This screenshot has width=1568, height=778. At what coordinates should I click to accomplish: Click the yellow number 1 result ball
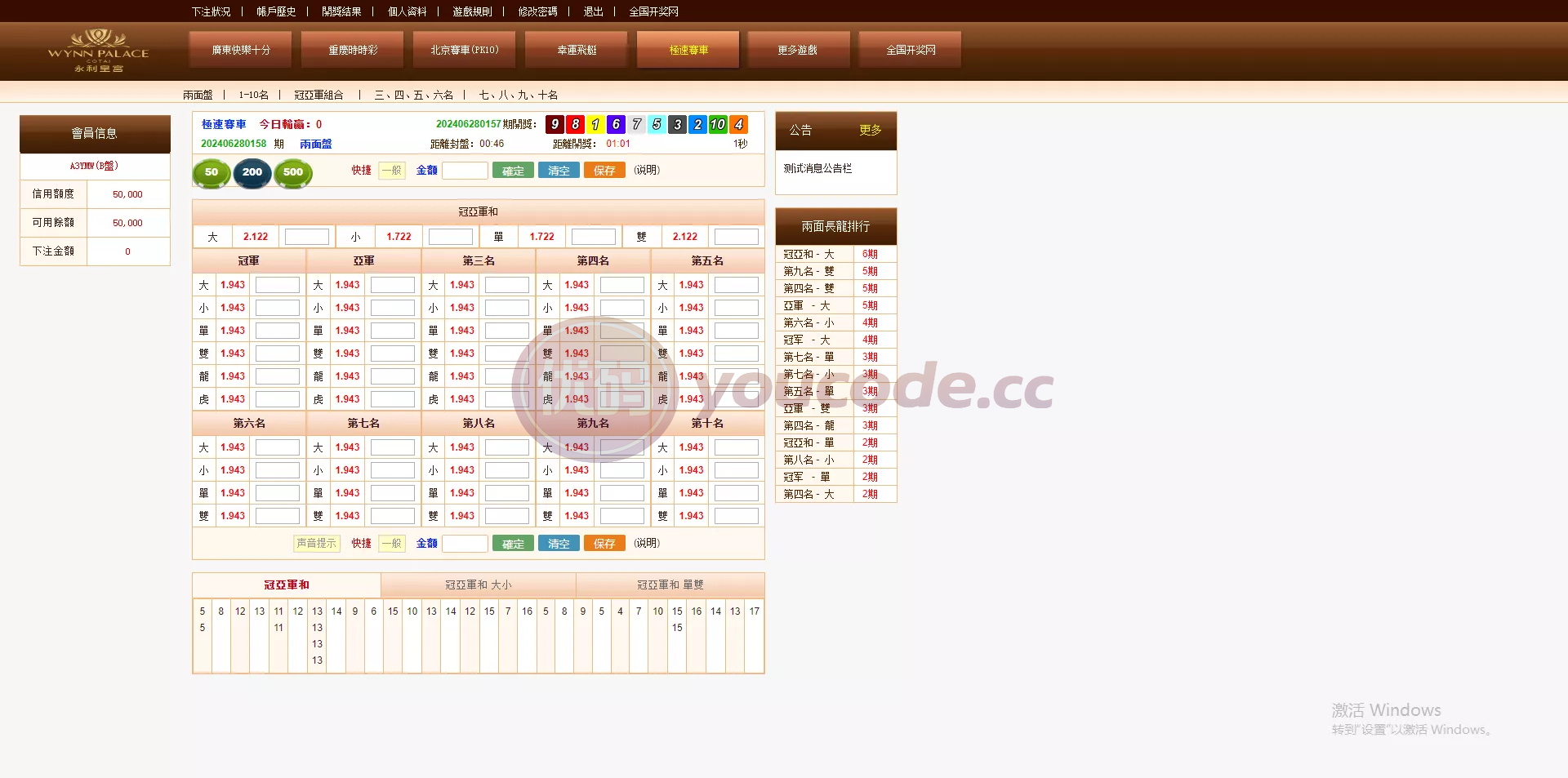[x=595, y=124]
